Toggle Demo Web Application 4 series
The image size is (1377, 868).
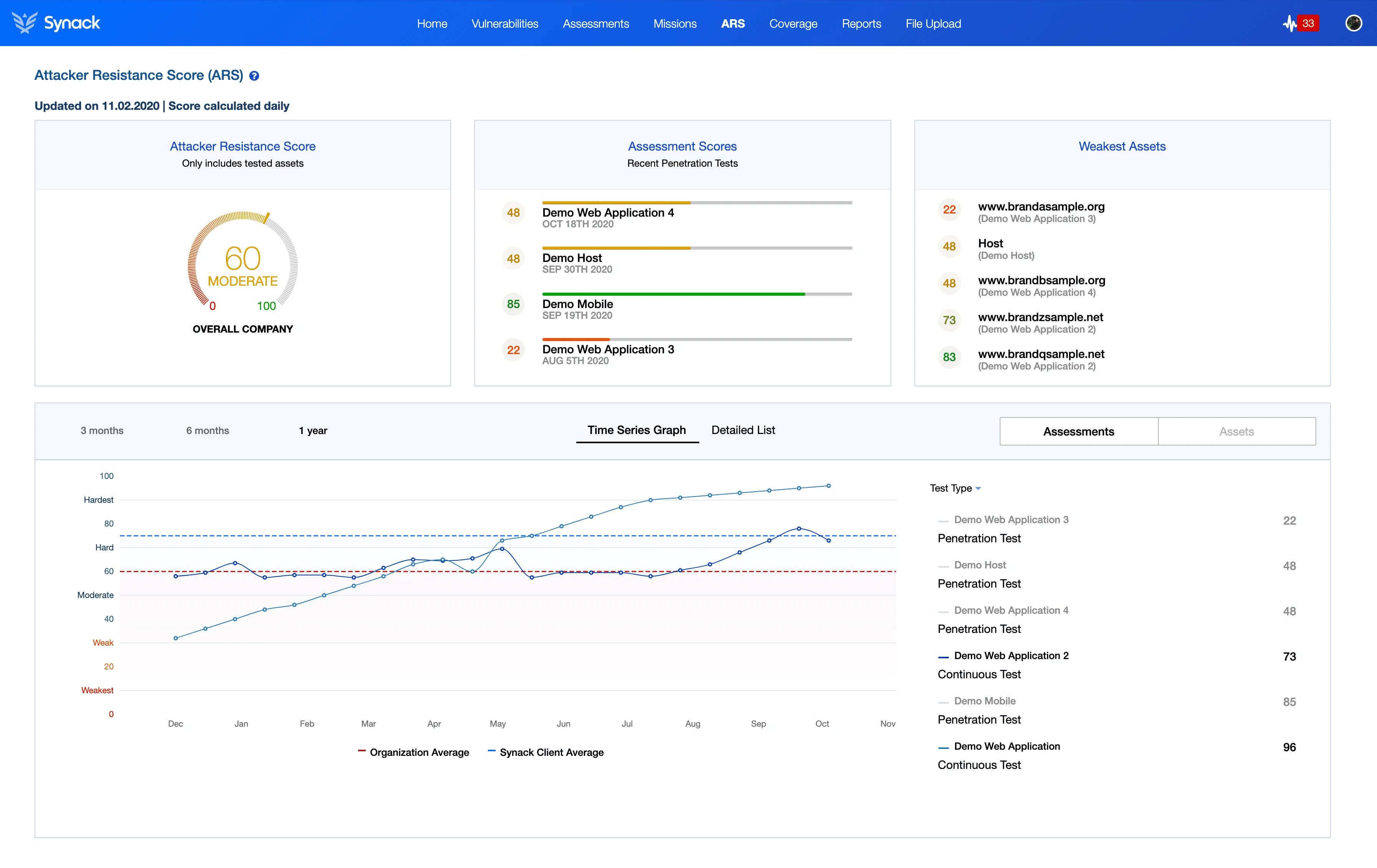pos(1003,610)
